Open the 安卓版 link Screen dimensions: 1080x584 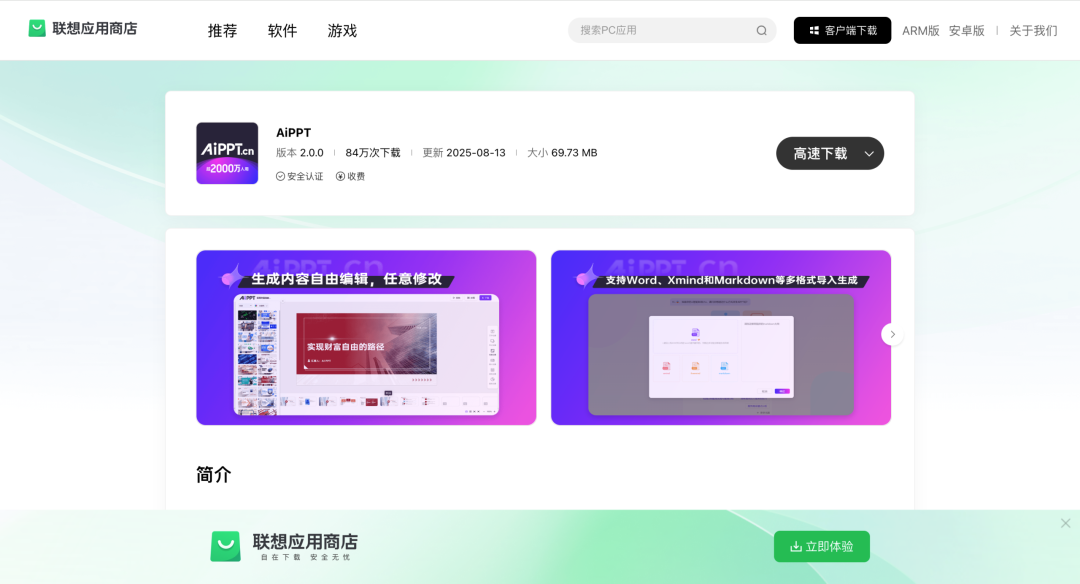[966, 30]
